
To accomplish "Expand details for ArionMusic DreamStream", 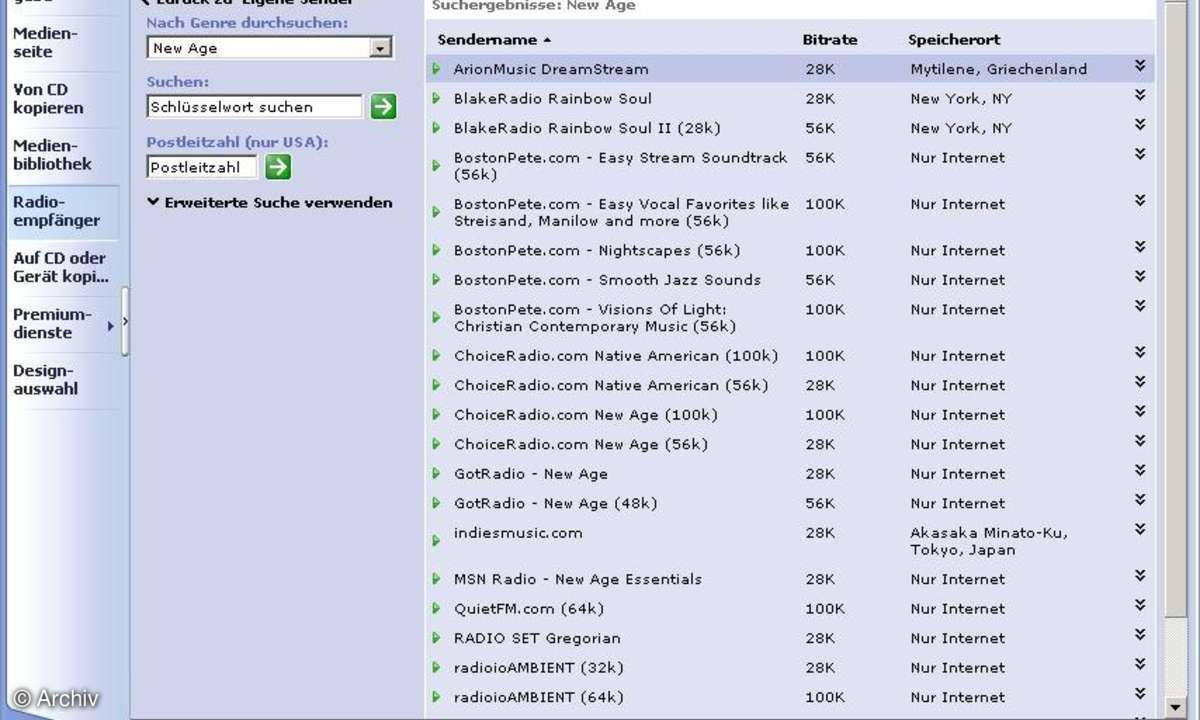I will click(1140, 66).
